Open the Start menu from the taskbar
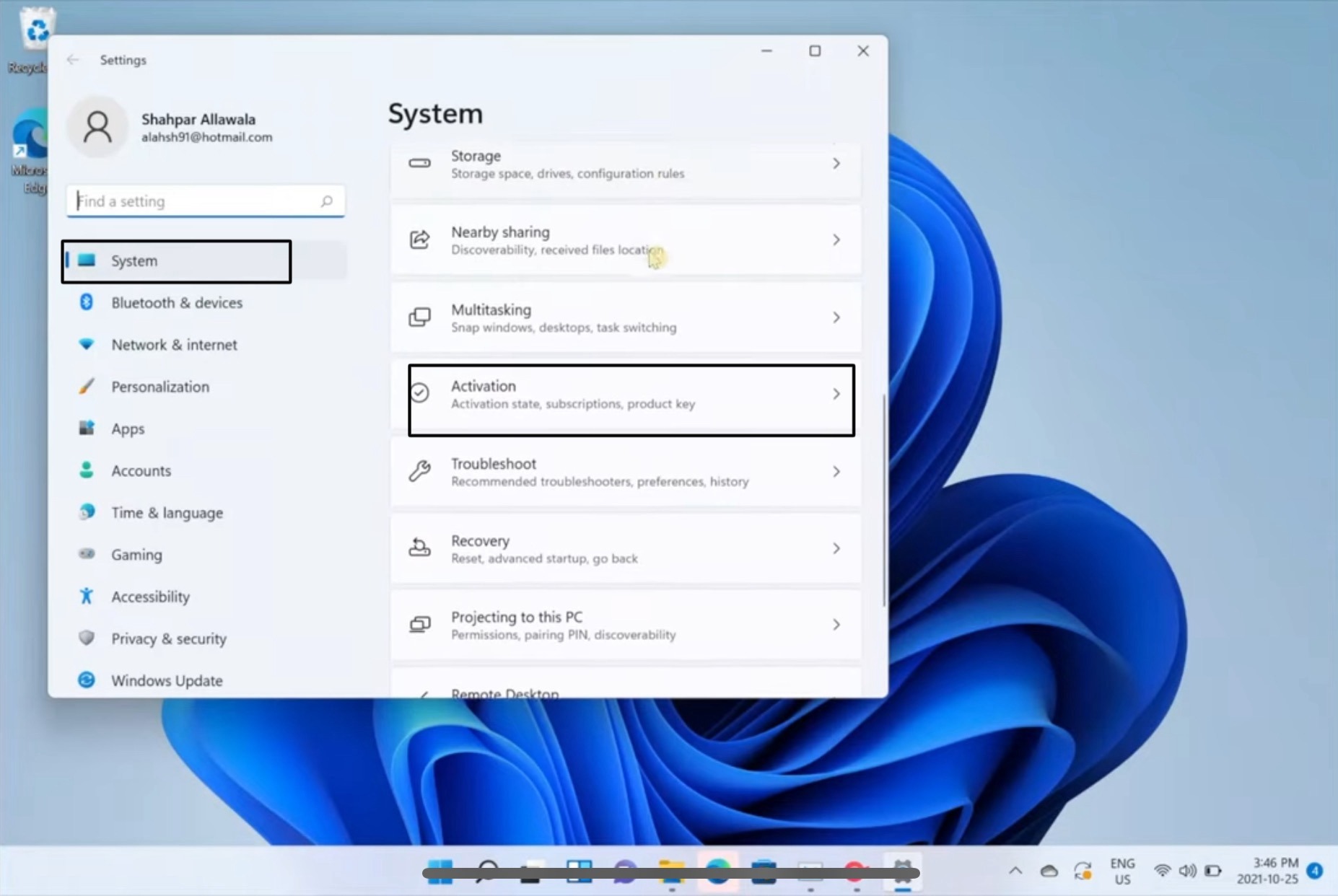 440,871
